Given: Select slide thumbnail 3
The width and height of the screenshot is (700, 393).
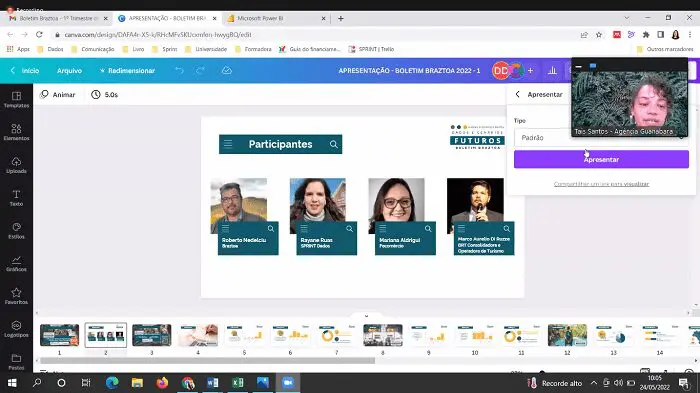Looking at the screenshot, I should click(152, 335).
